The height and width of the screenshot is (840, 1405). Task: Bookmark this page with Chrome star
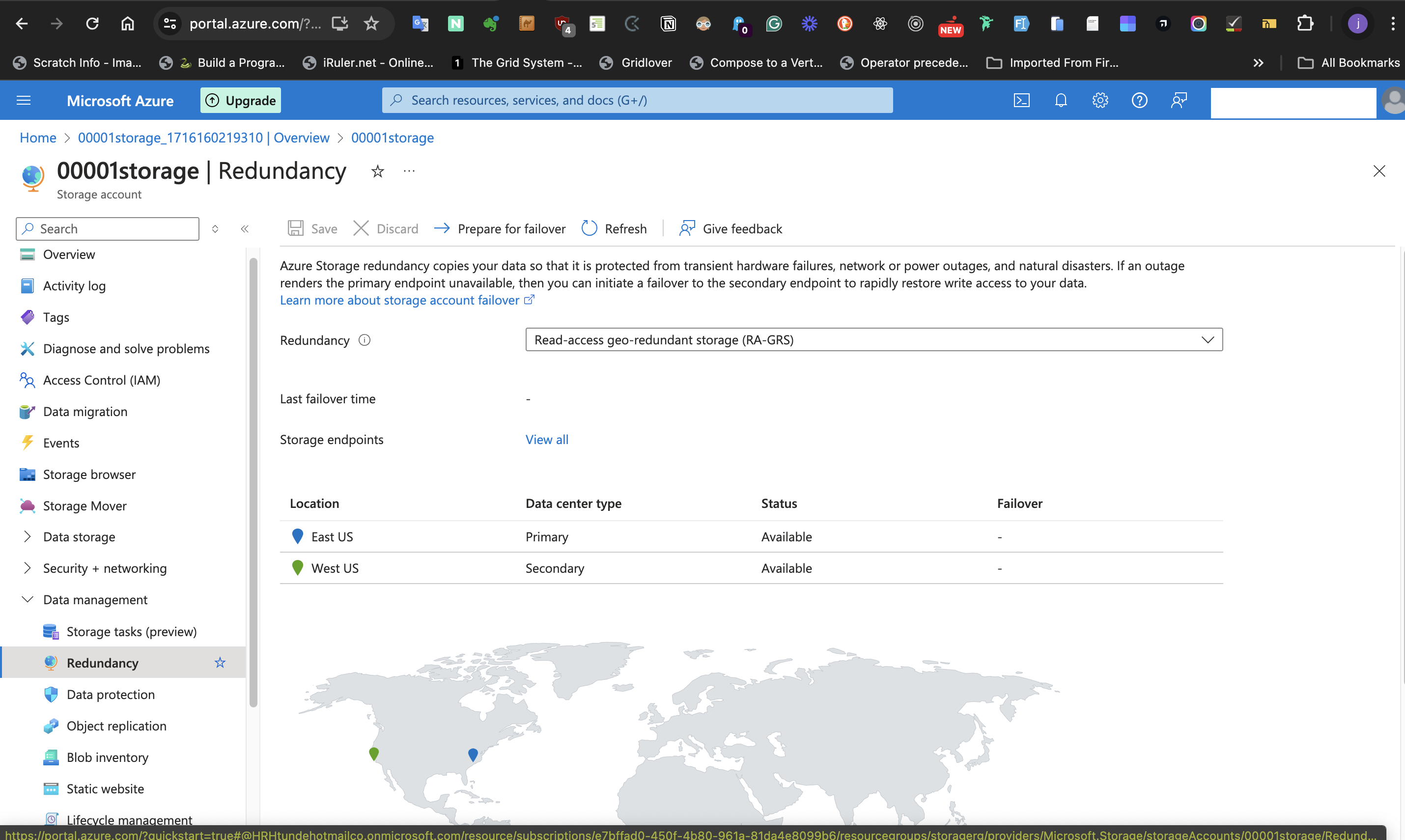371,23
